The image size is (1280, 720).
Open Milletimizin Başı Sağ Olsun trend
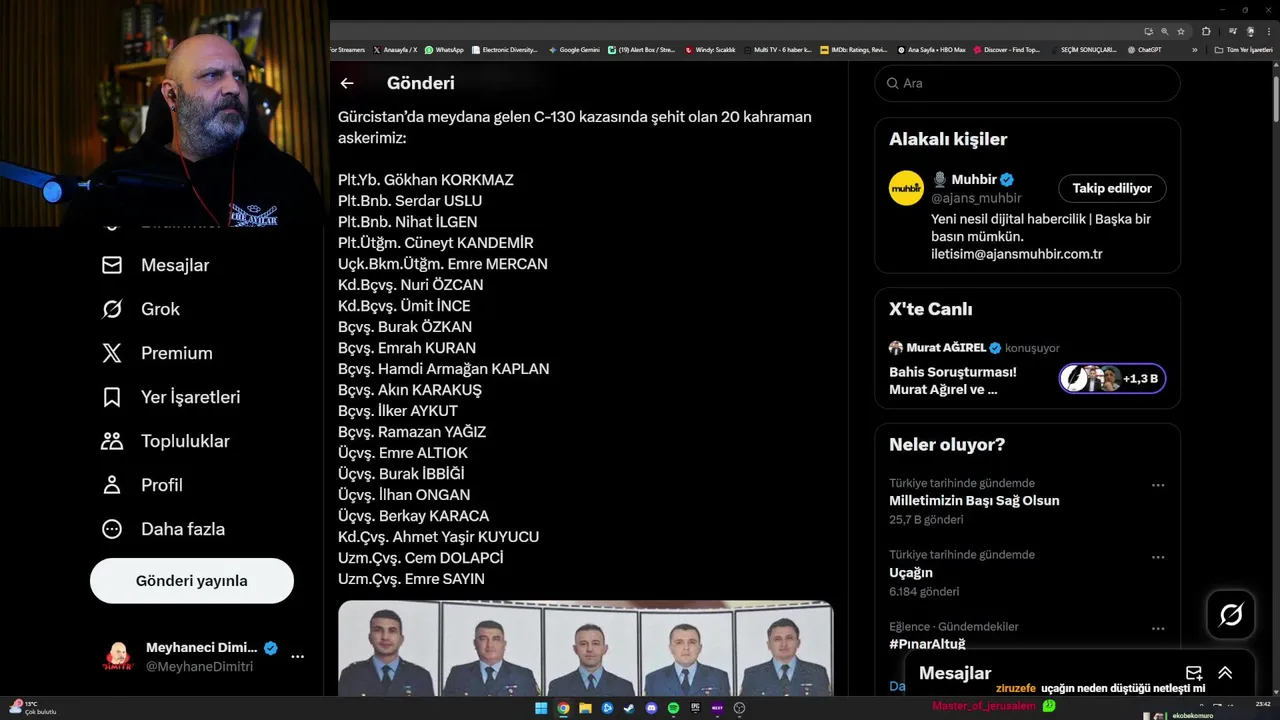click(974, 500)
